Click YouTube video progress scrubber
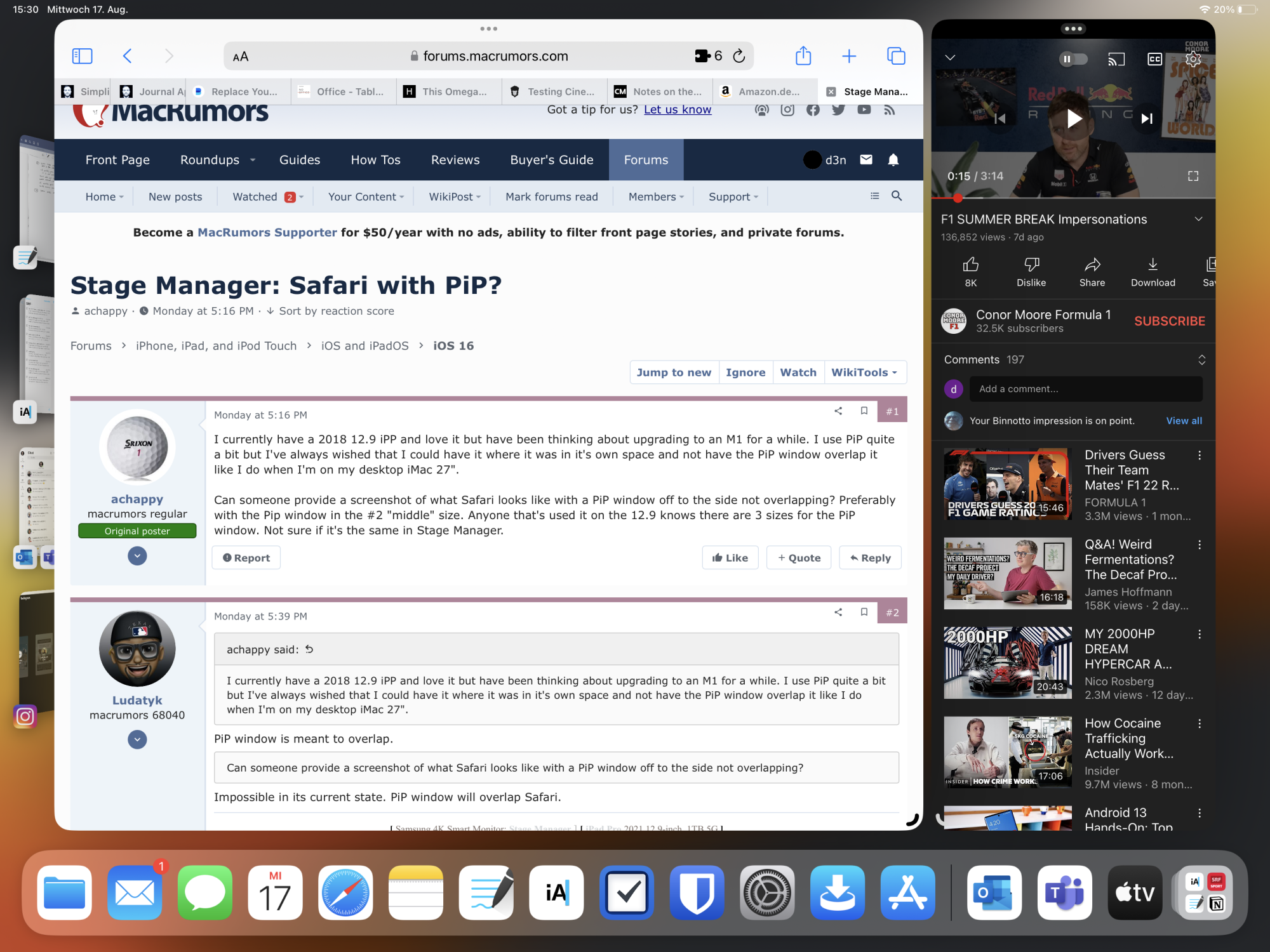Screen dimensions: 1270x952 tap(958, 199)
